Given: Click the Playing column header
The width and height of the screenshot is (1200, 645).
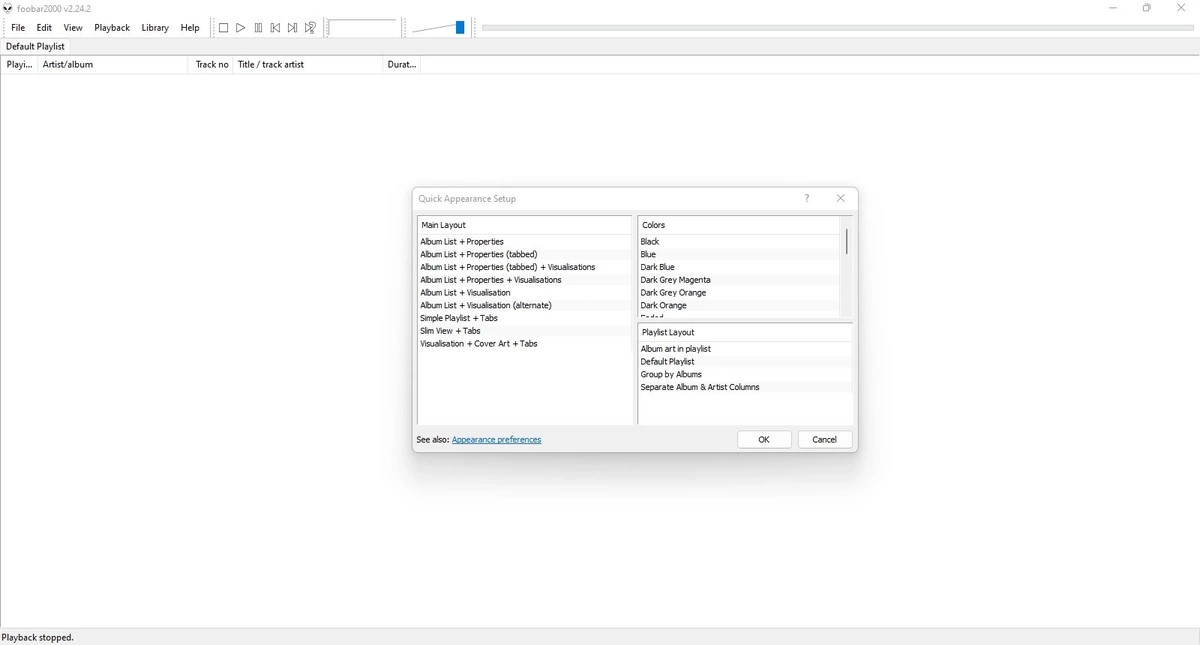Looking at the screenshot, I should (19, 64).
